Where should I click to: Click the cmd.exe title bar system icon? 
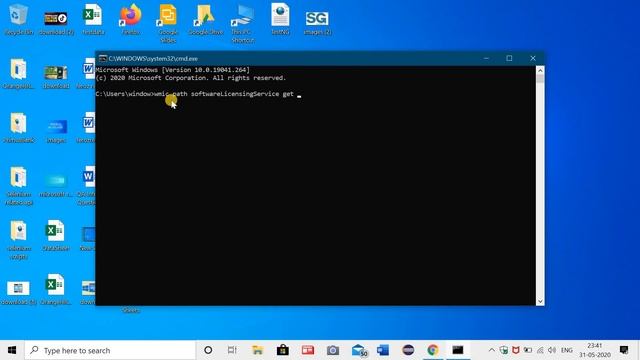pyautogui.click(x=103, y=58)
